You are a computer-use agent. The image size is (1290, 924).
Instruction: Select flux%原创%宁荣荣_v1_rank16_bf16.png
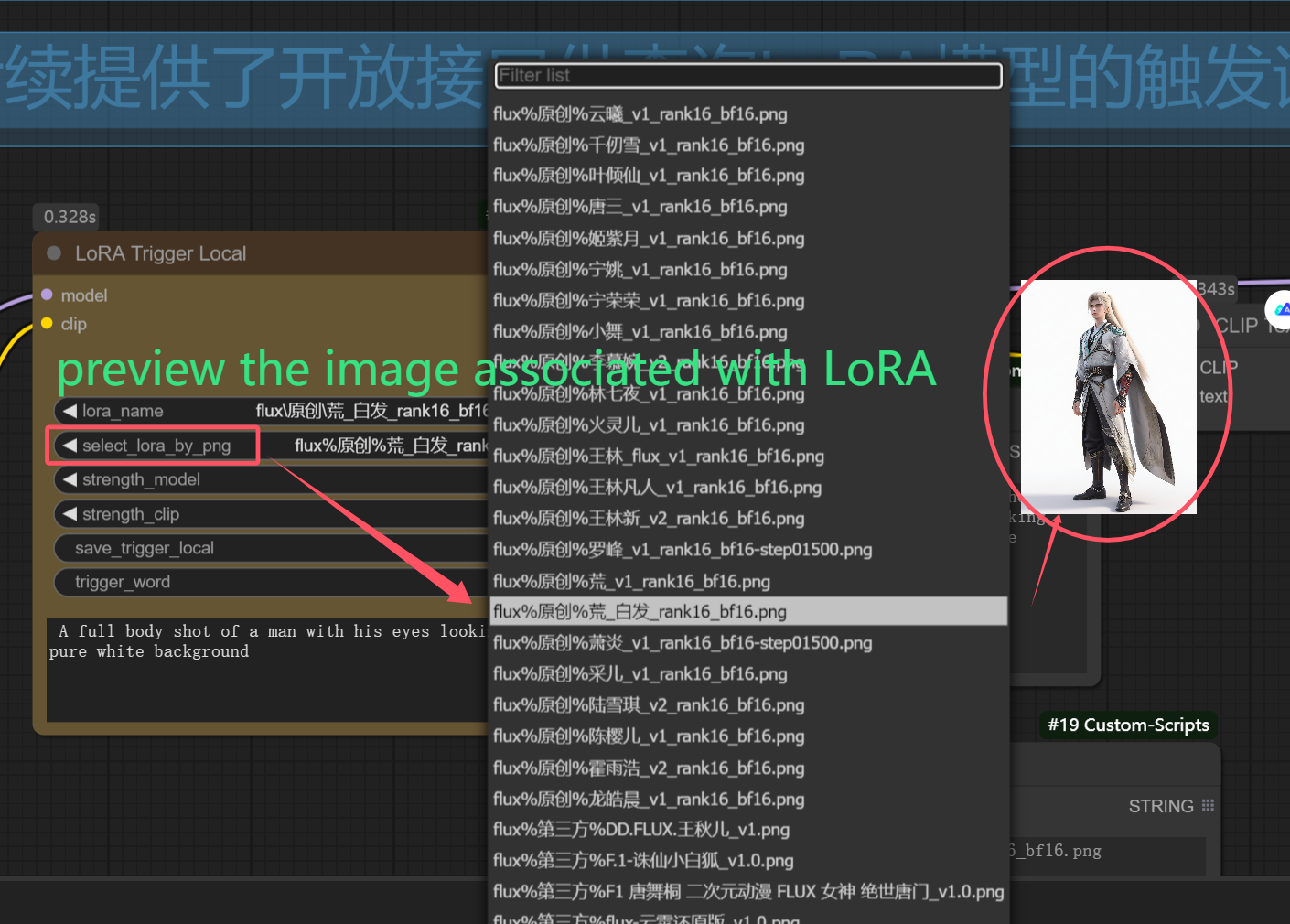[x=748, y=301]
